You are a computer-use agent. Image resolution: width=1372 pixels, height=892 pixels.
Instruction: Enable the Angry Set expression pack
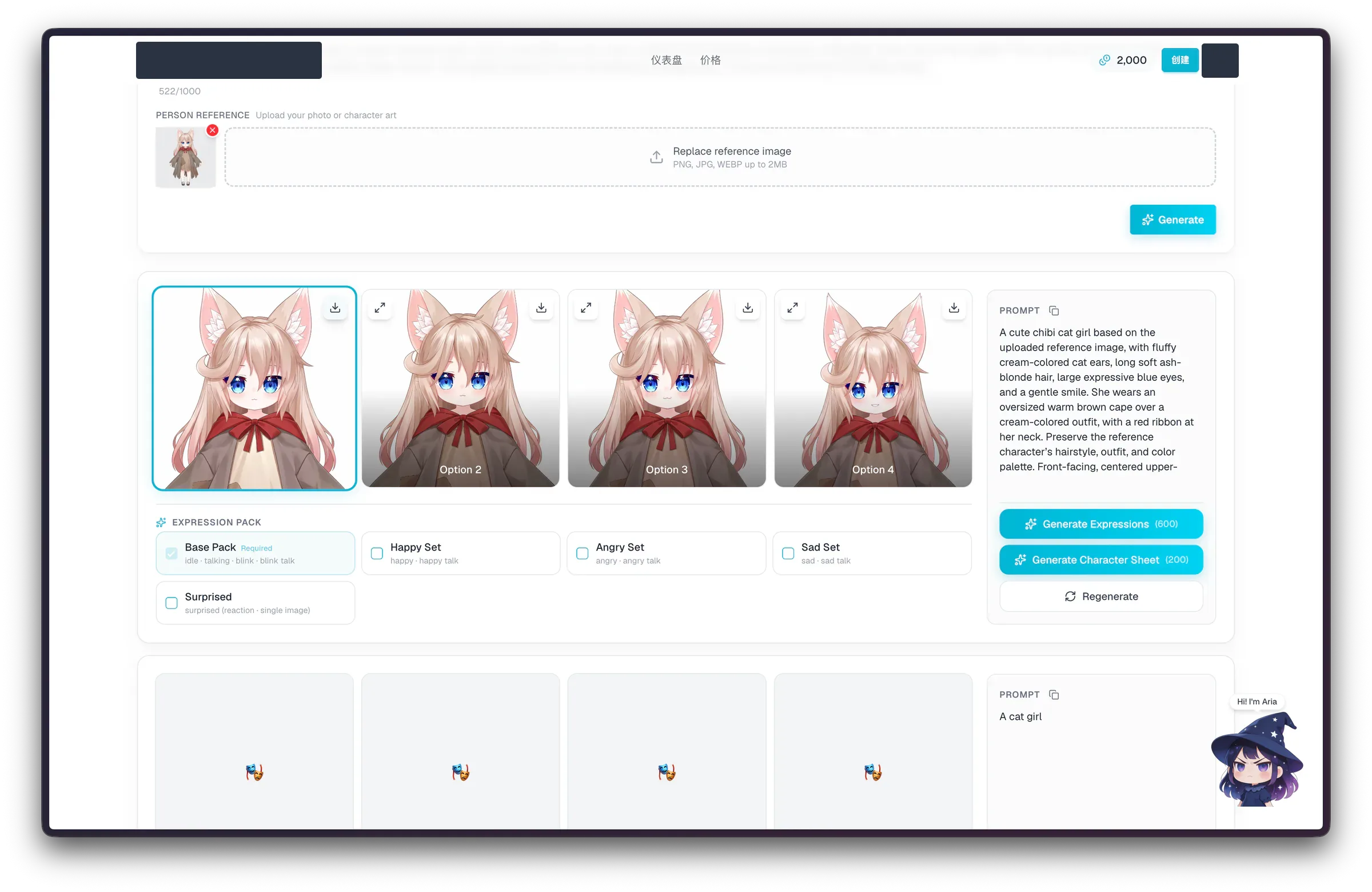[582, 553]
